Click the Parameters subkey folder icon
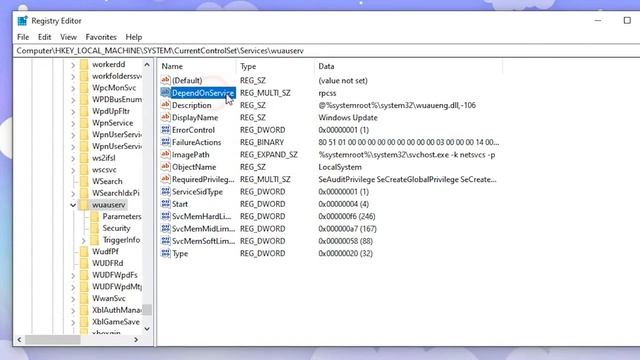640x360 pixels. tap(95, 216)
